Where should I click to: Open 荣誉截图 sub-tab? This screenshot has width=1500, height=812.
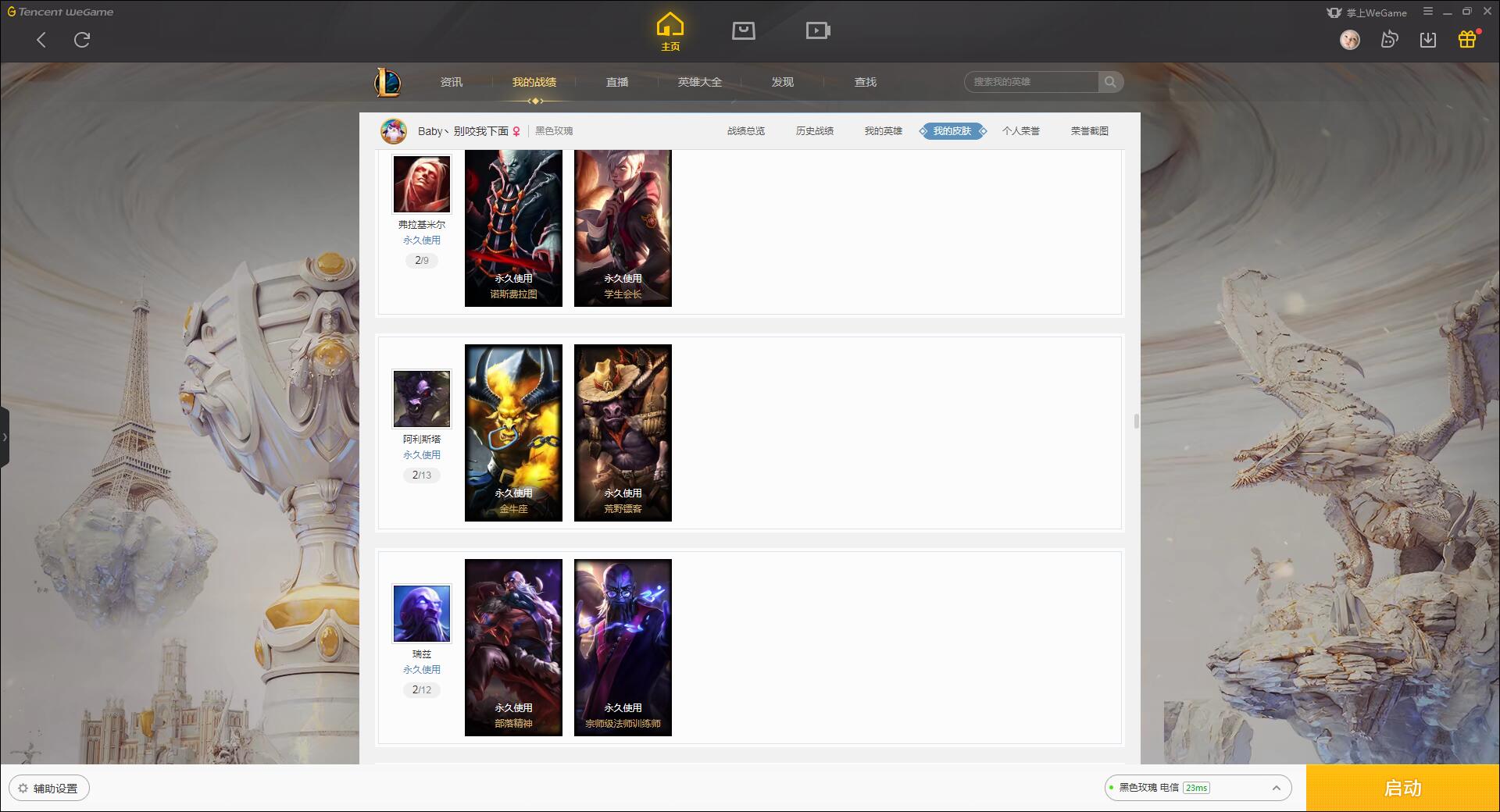tap(1090, 131)
